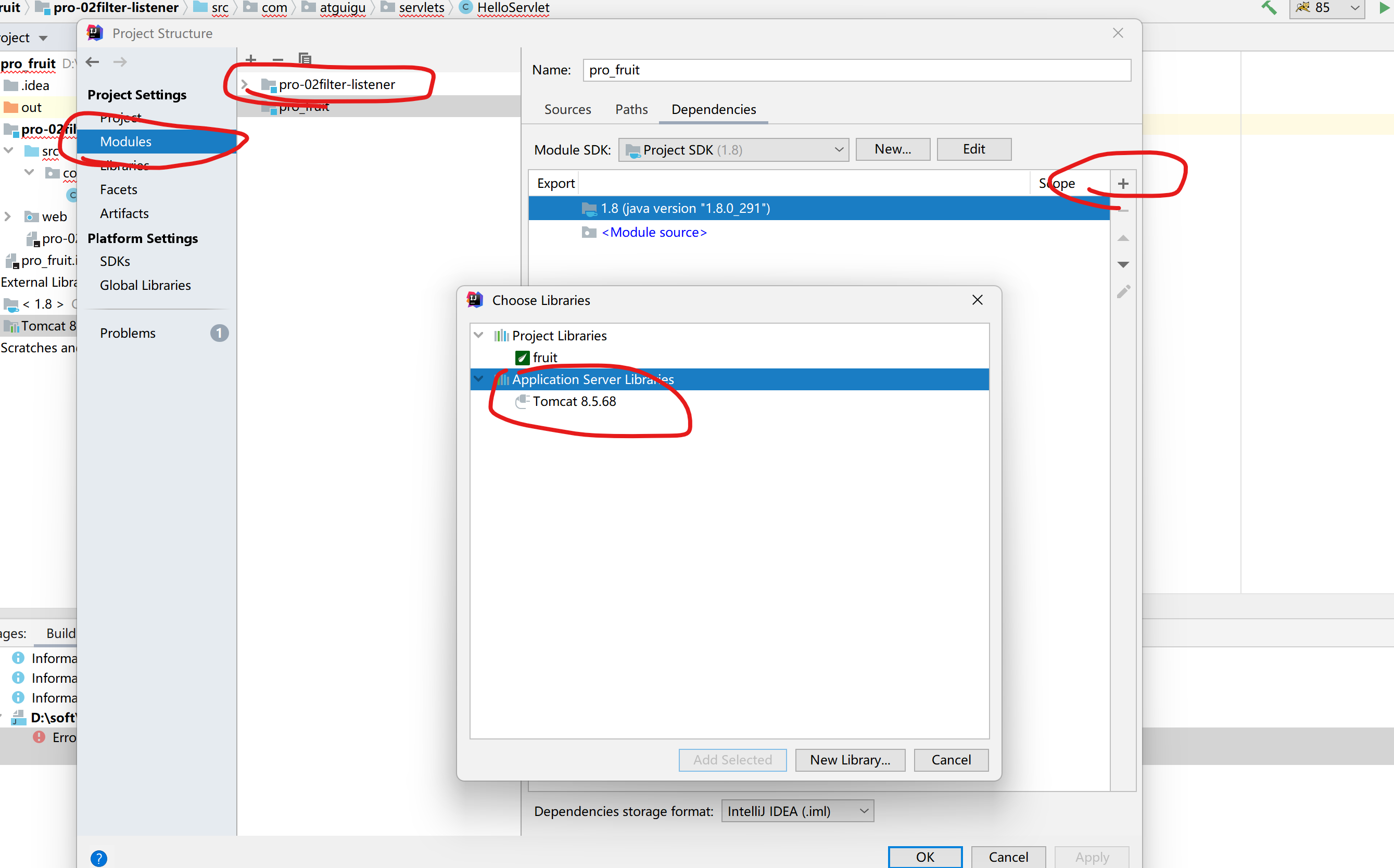Close the Choose Libraries dialog
1394x868 pixels.
coord(977,300)
